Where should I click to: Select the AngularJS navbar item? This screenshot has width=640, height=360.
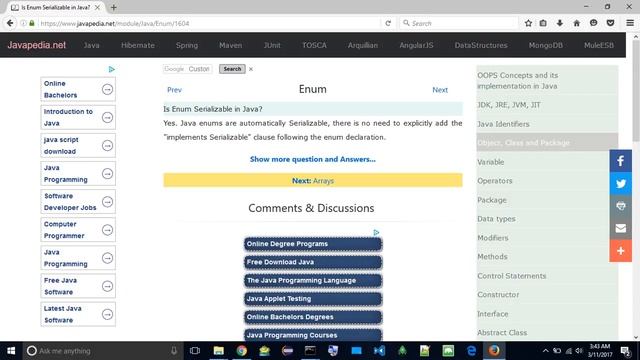pos(416,45)
